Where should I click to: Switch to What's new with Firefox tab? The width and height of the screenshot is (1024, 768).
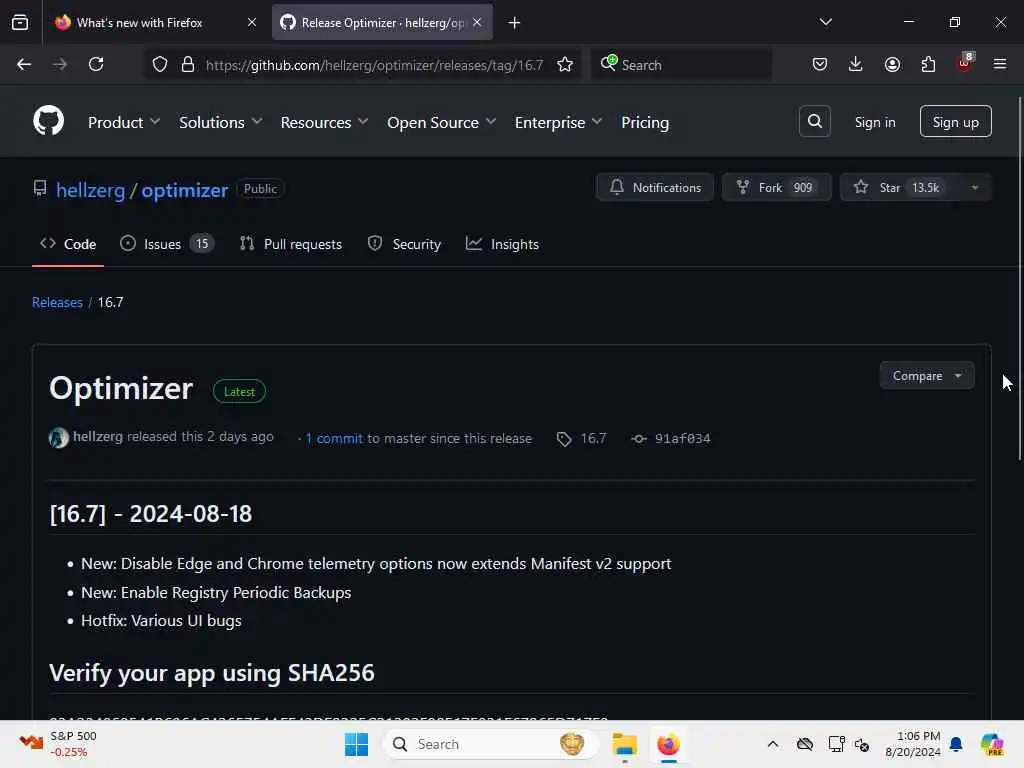140,23
